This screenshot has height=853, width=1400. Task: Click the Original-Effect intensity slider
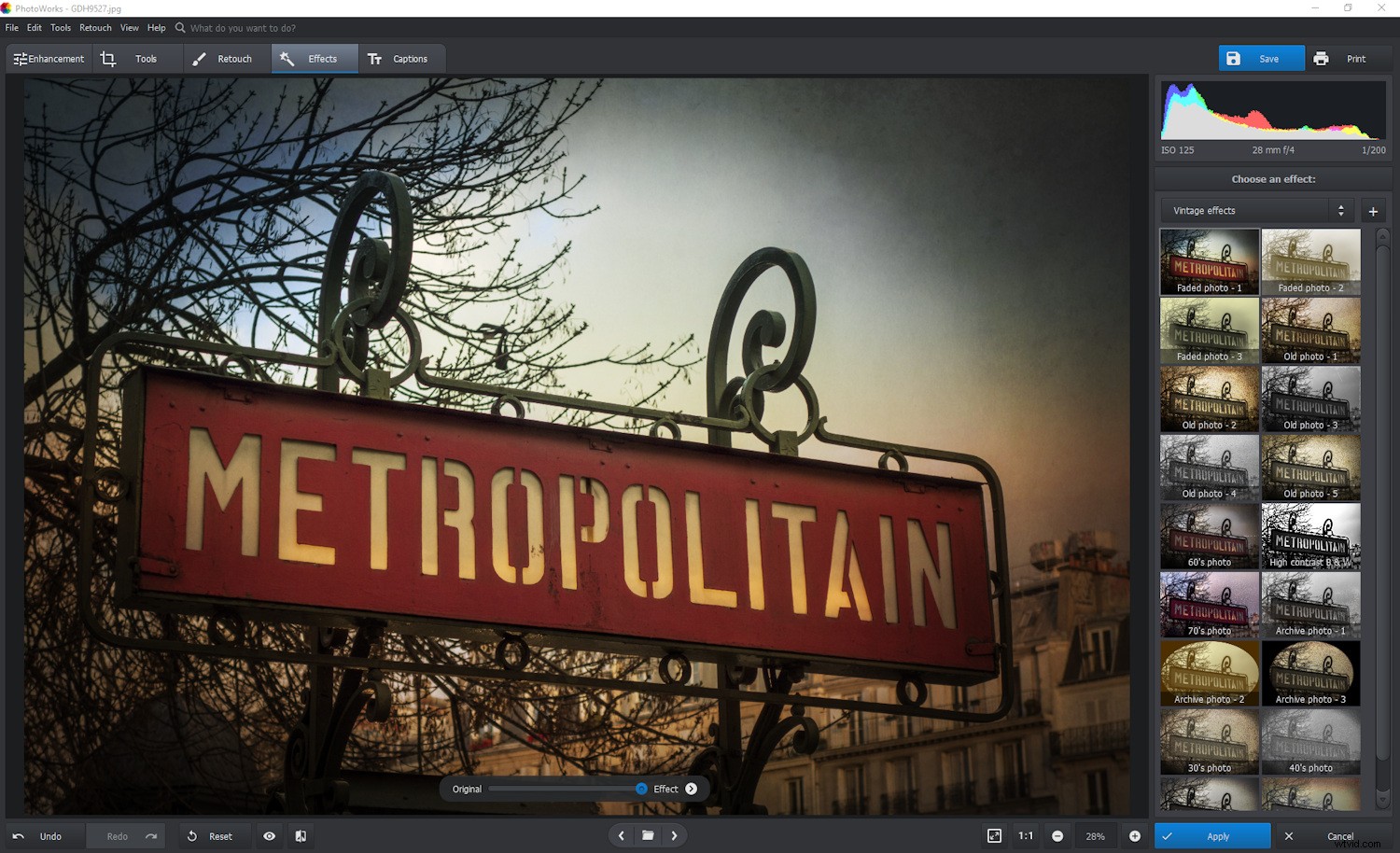click(x=566, y=789)
